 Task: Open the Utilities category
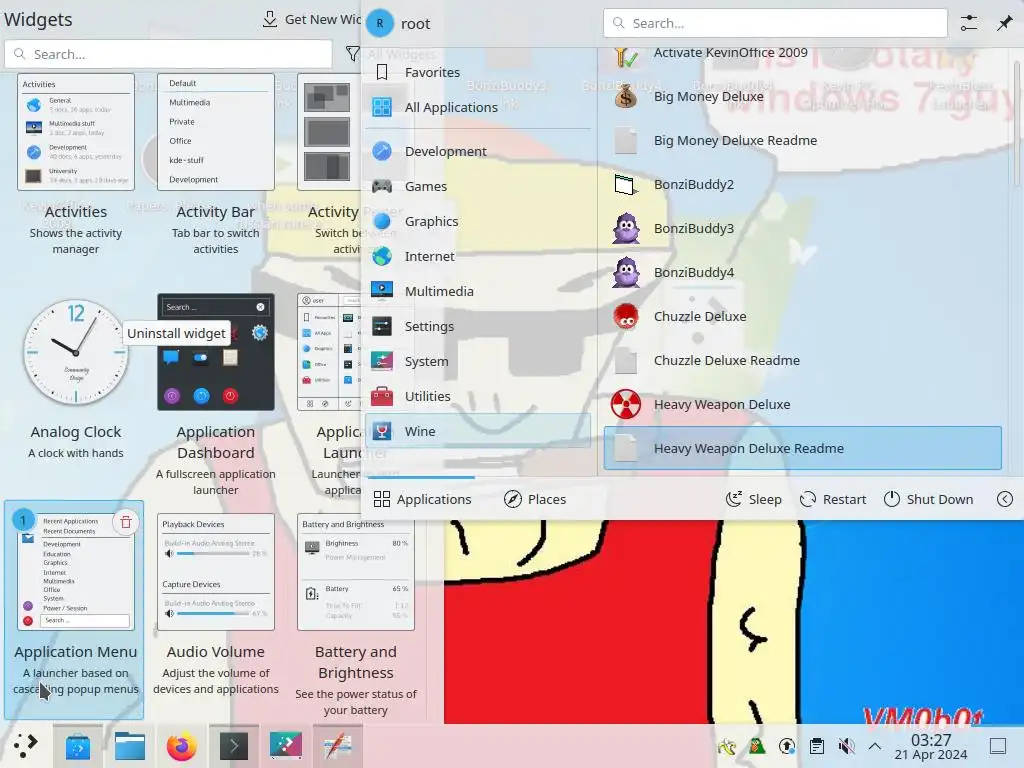[x=477, y=396]
